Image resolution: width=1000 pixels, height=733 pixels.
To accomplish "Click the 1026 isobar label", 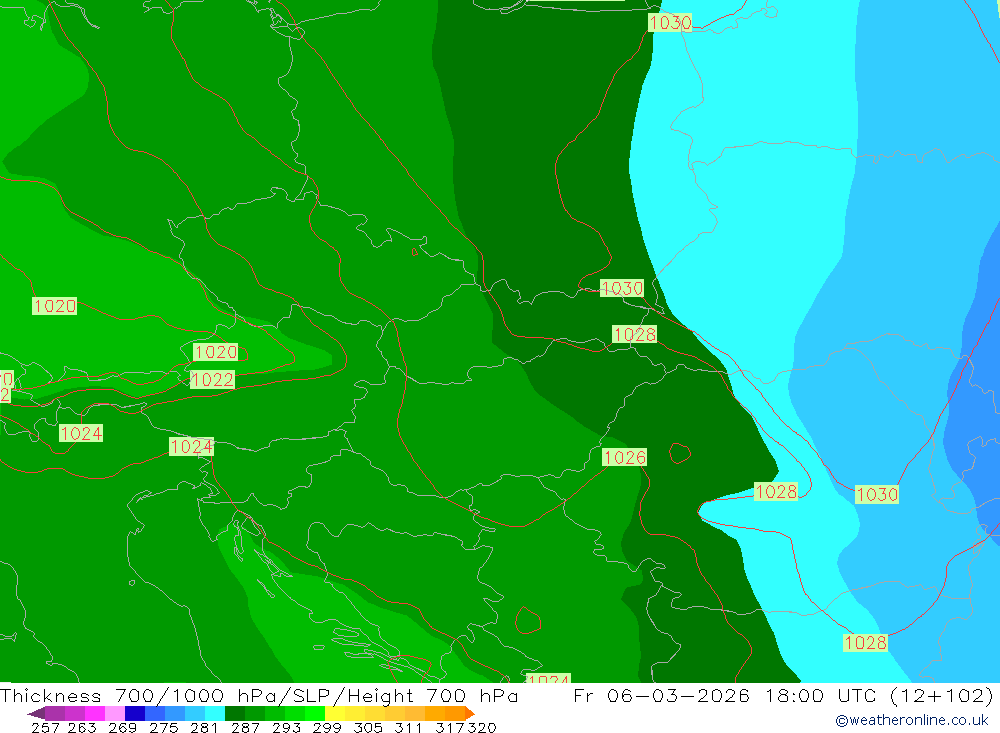I will click(x=625, y=457).
